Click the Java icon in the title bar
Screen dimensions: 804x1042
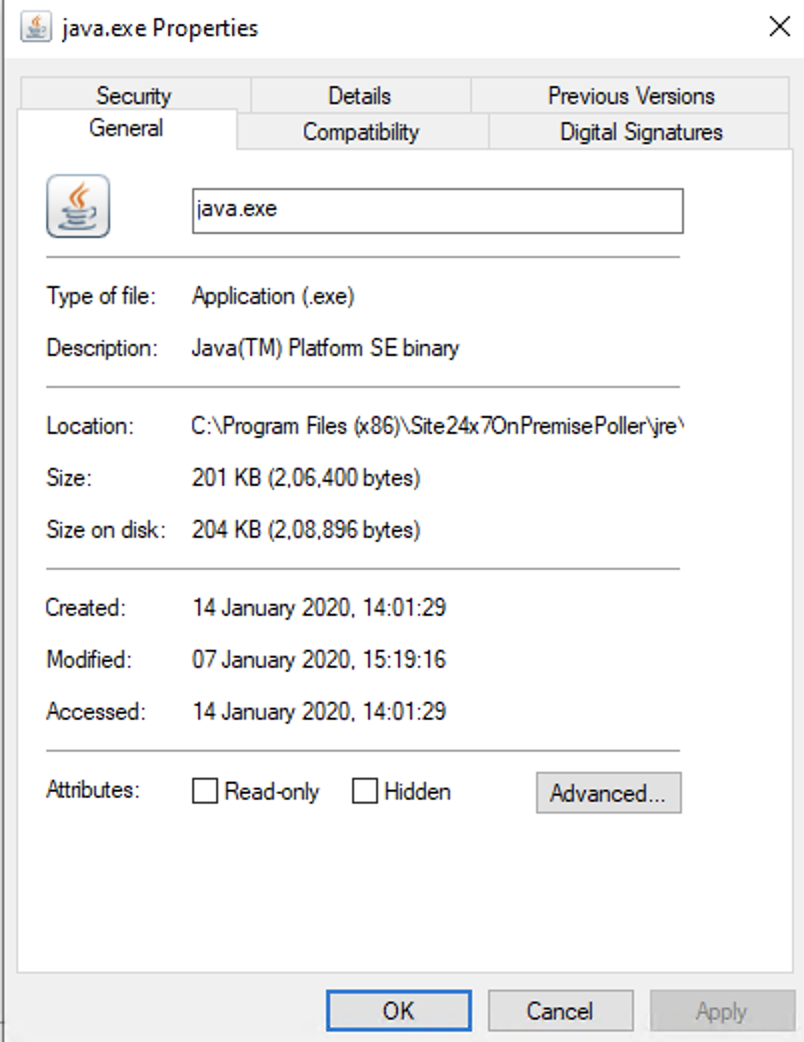(36, 27)
